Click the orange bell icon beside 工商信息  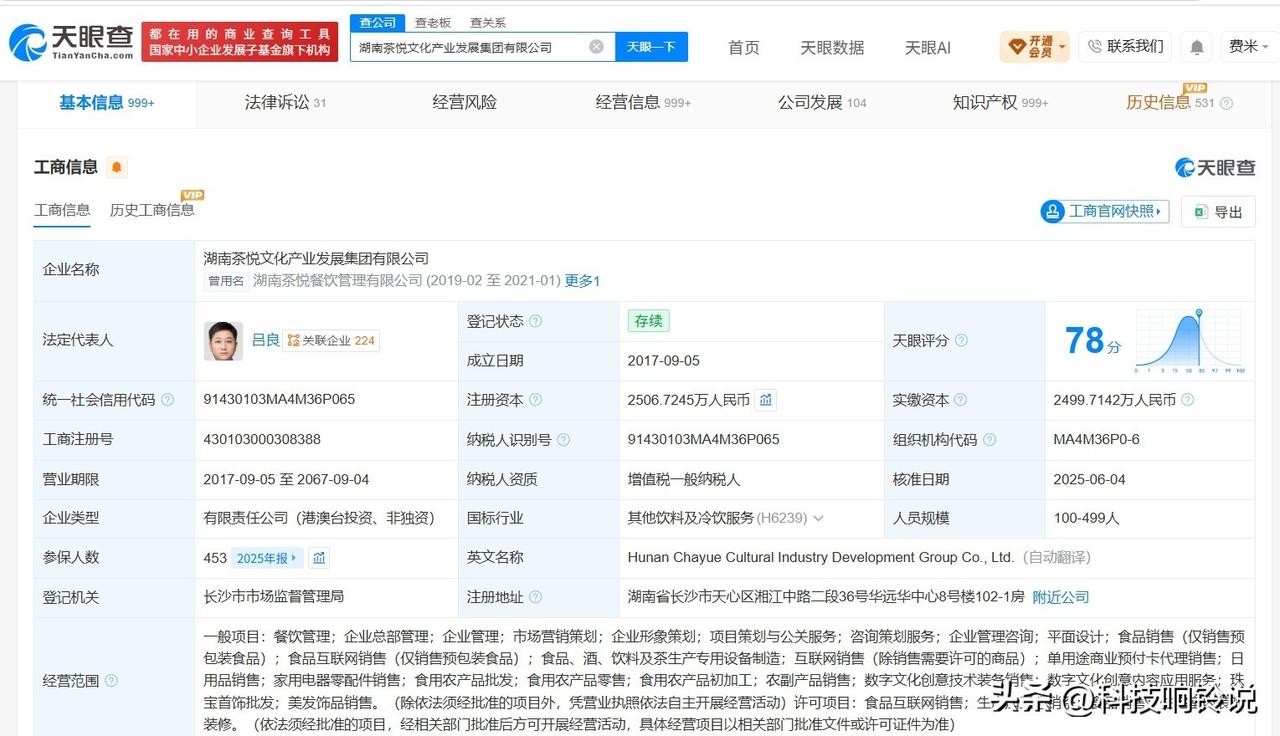click(x=117, y=167)
